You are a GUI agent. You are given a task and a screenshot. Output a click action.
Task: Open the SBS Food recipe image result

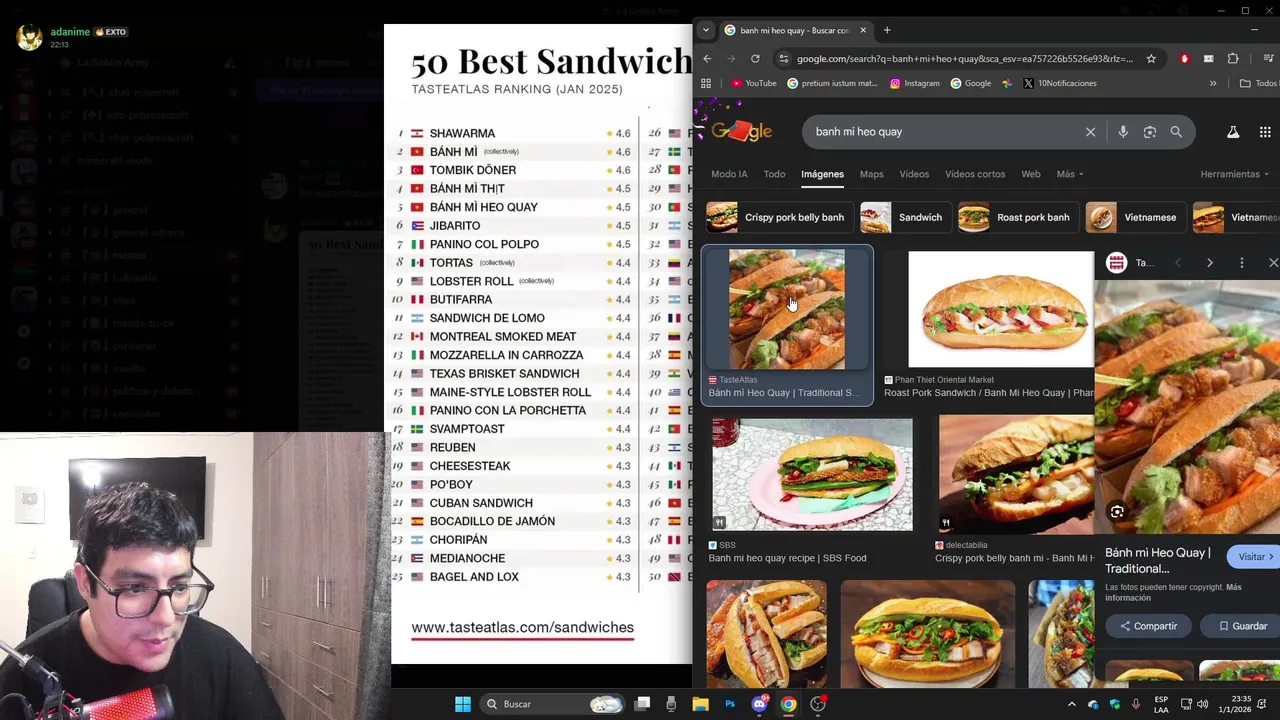click(811, 475)
